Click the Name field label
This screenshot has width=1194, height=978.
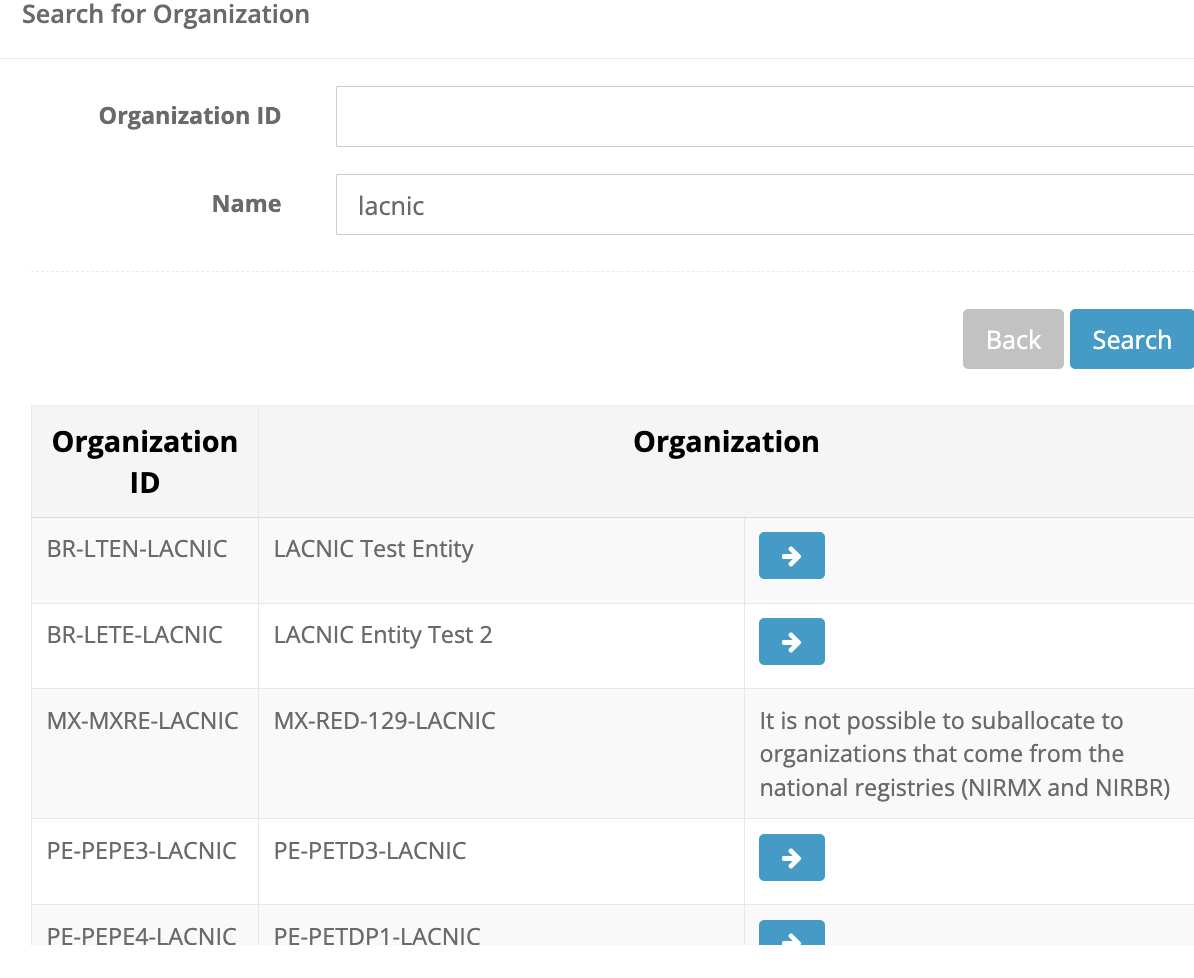pos(247,203)
